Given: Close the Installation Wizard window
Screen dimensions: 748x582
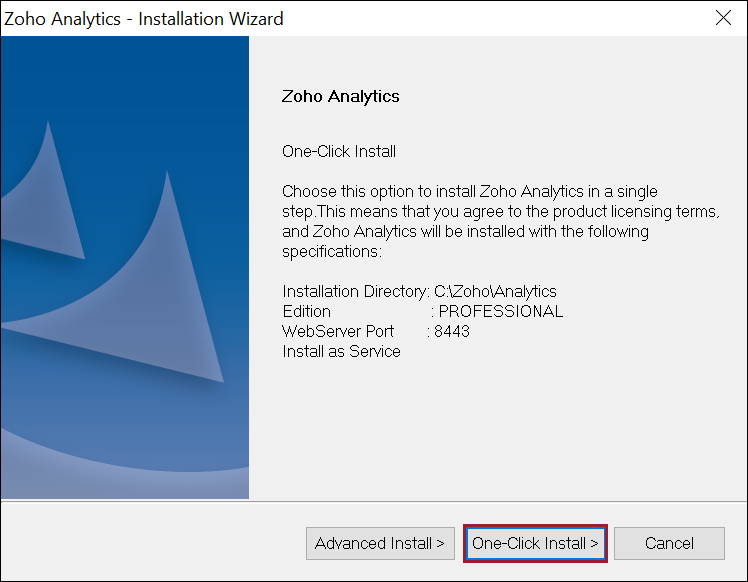Looking at the screenshot, I should (x=724, y=18).
